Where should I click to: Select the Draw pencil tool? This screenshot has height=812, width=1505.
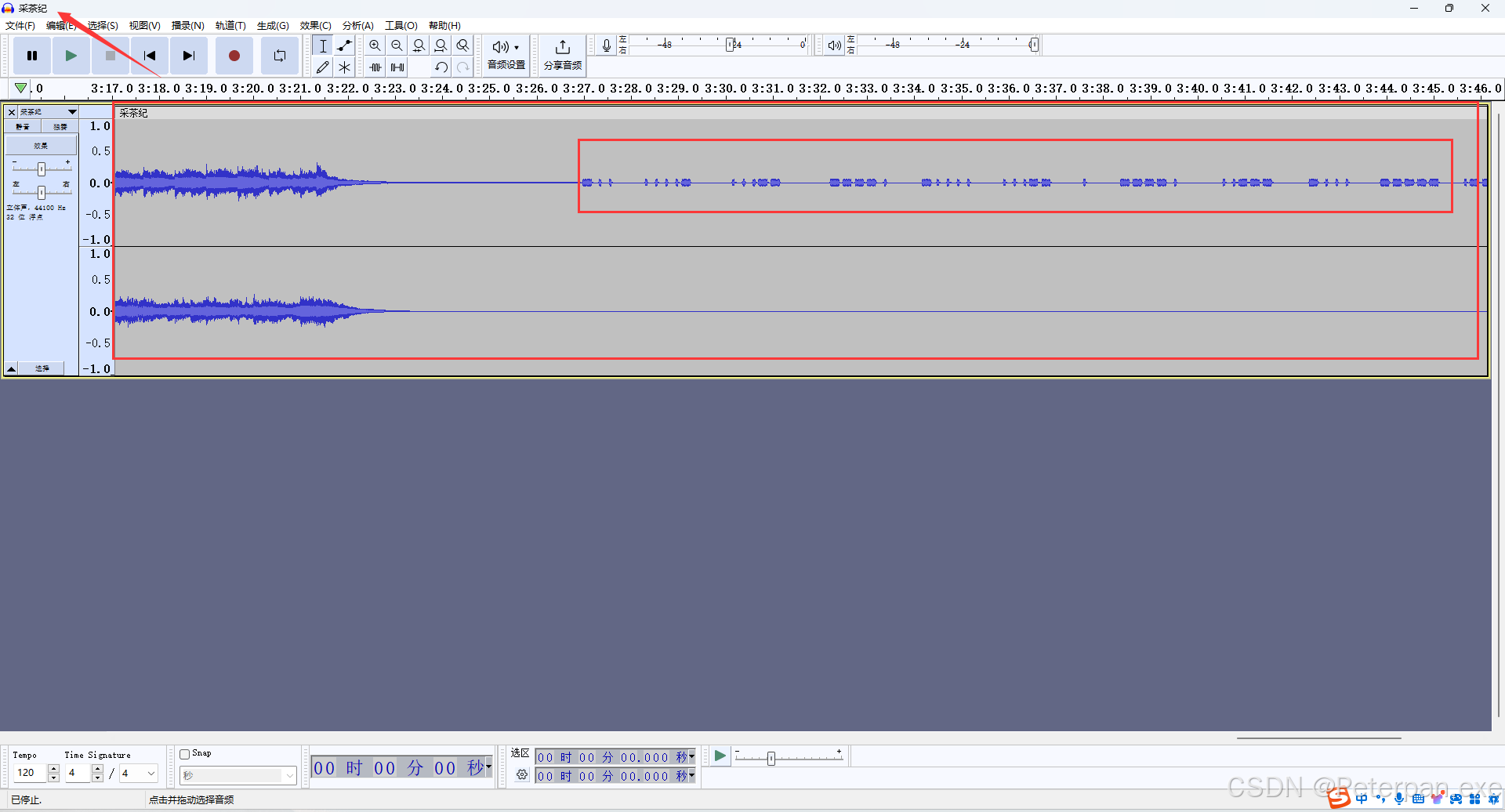[323, 67]
